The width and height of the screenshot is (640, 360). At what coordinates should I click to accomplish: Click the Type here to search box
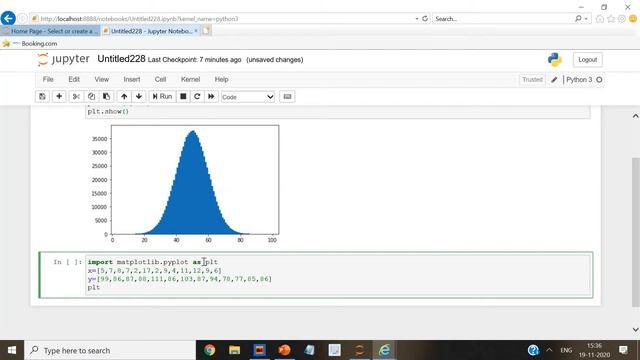(110, 350)
